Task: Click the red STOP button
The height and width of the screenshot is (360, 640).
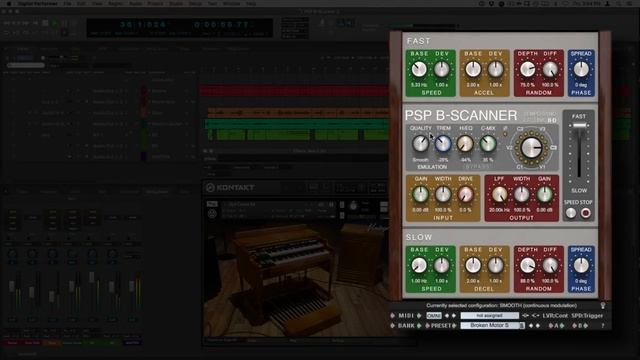Action: (586, 213)
